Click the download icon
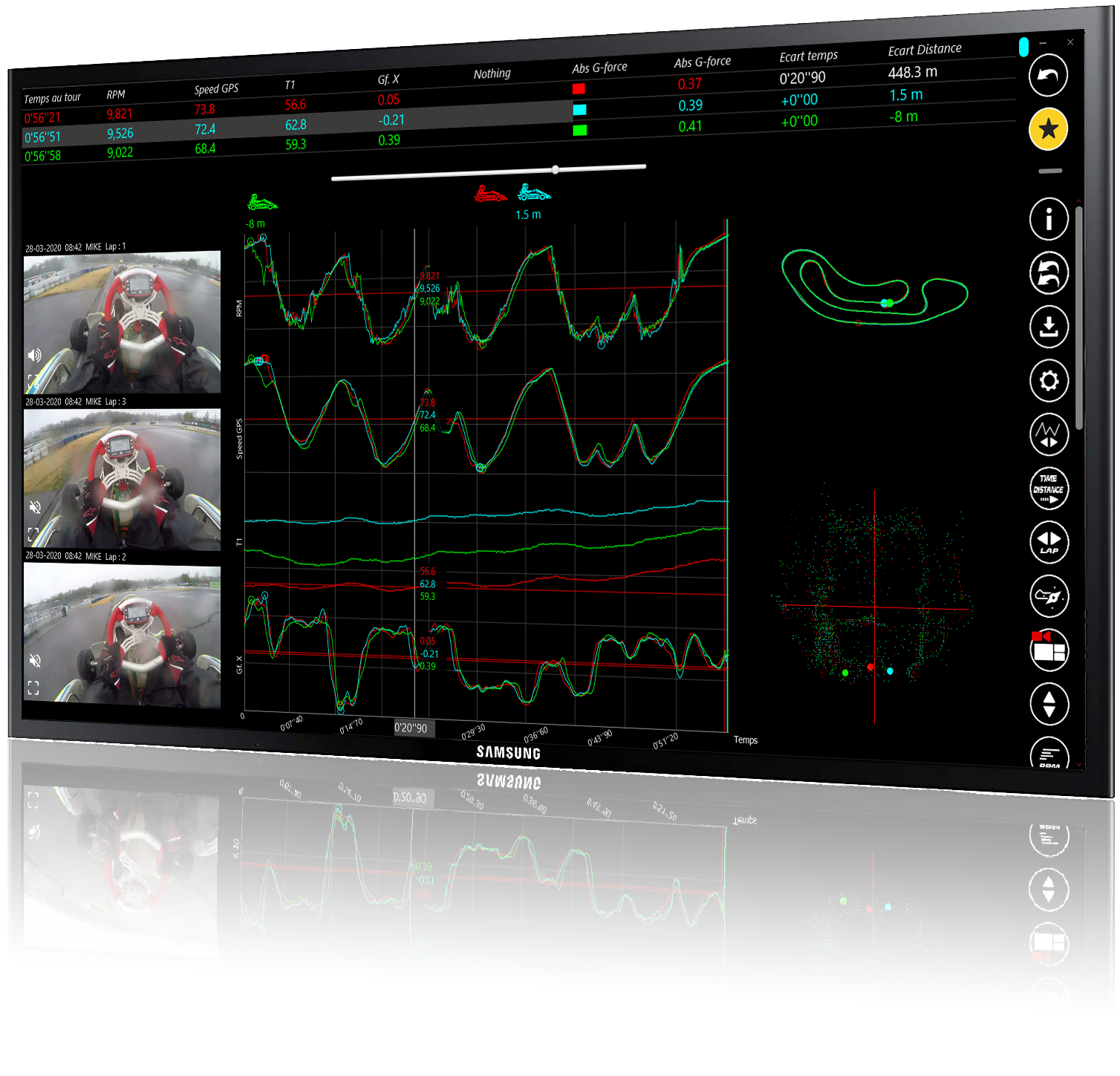 (x=1049, y=327)
